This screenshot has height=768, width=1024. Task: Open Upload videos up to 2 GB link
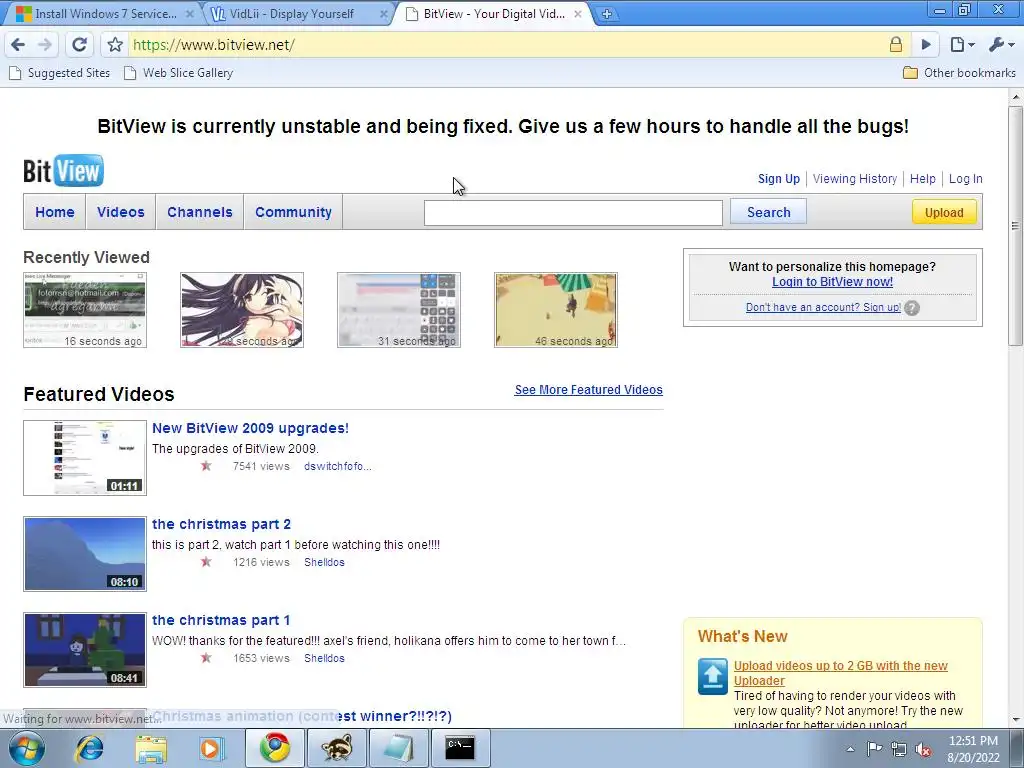(840, 673)
